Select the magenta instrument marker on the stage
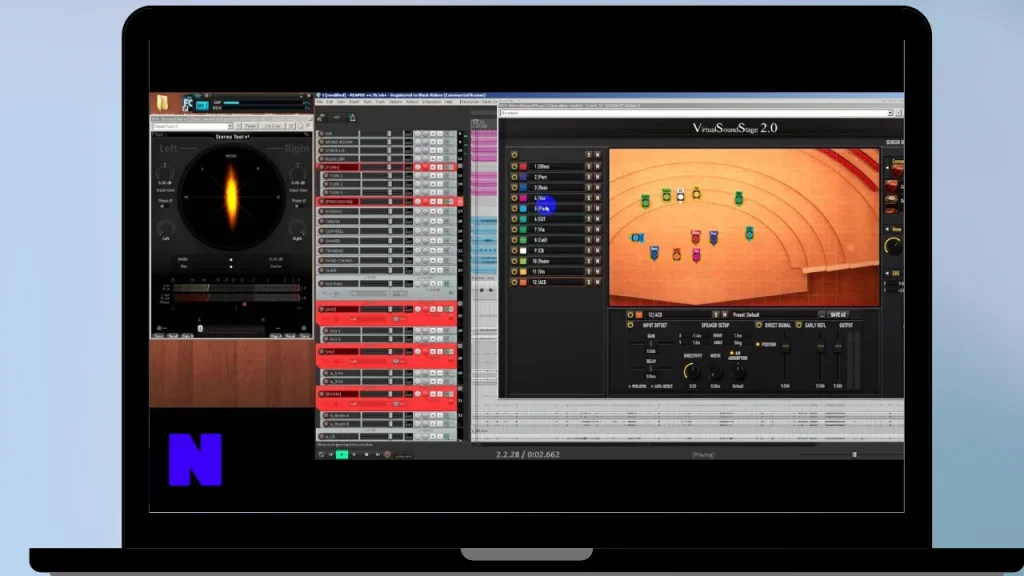The image size is (1024, 576). pyautogui.click(x=696, y=255)
